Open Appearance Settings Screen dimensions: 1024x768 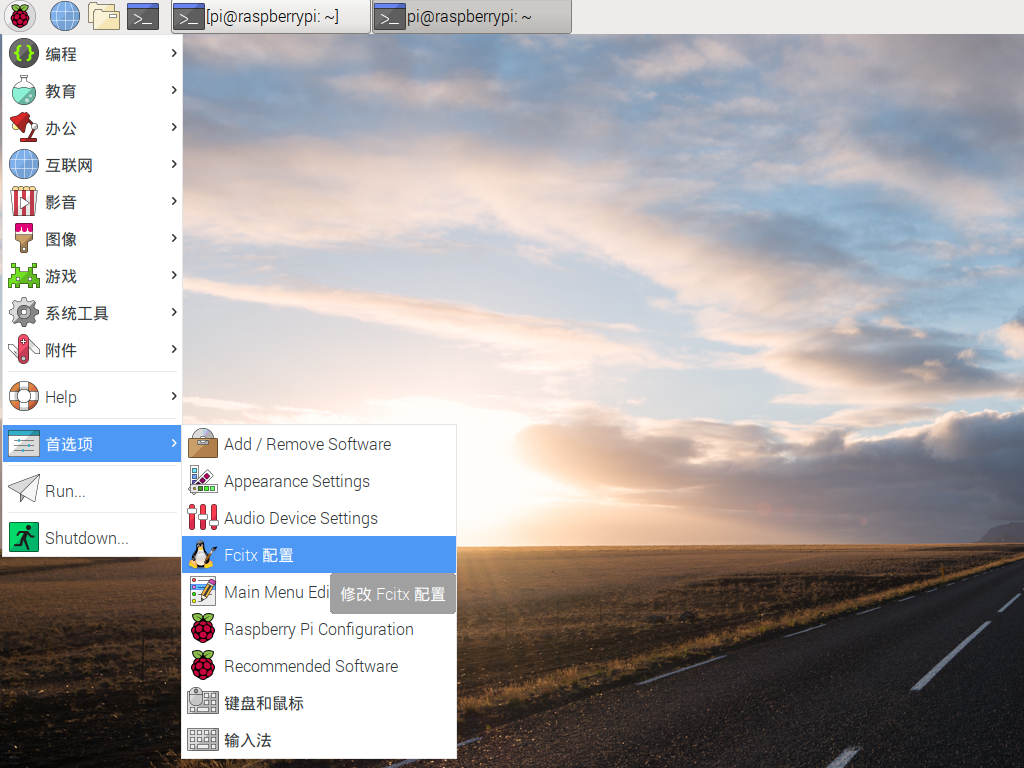(x=319, y=481)
